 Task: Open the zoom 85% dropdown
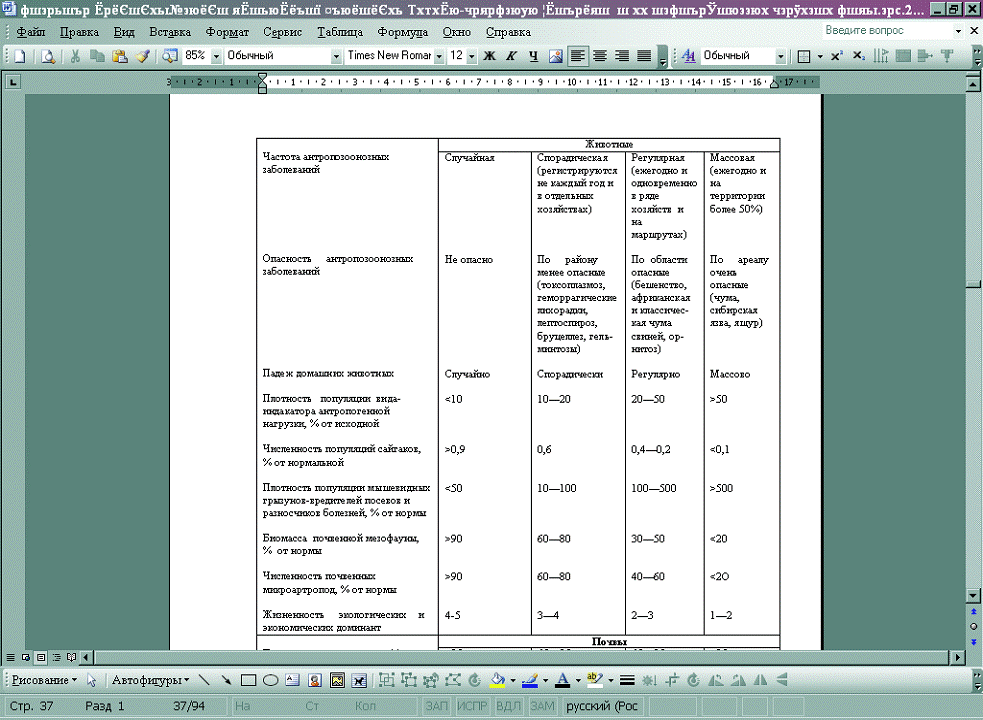[216, 56]
